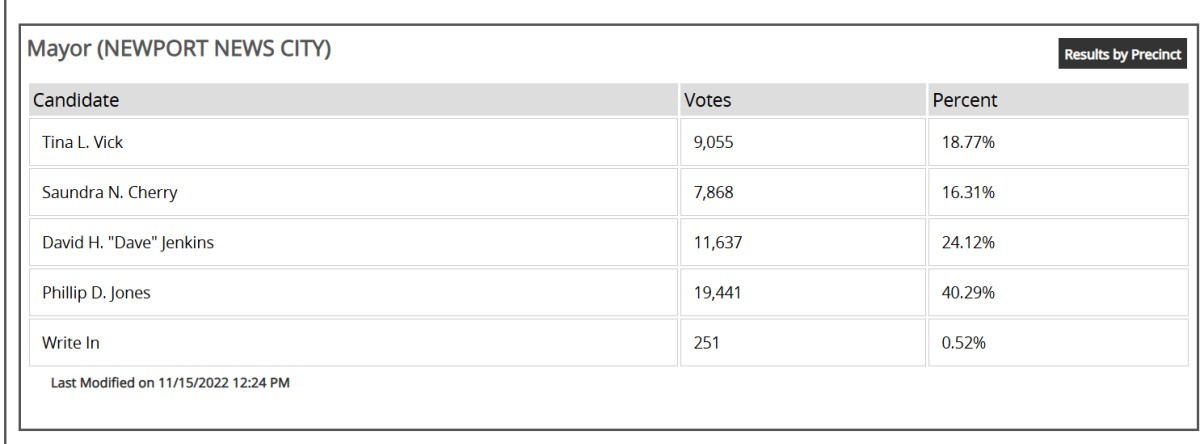Viewport: 1200px width, 444px height.
Task: Click the 11,637 votes cell
Action: click(x=801, y=243)
